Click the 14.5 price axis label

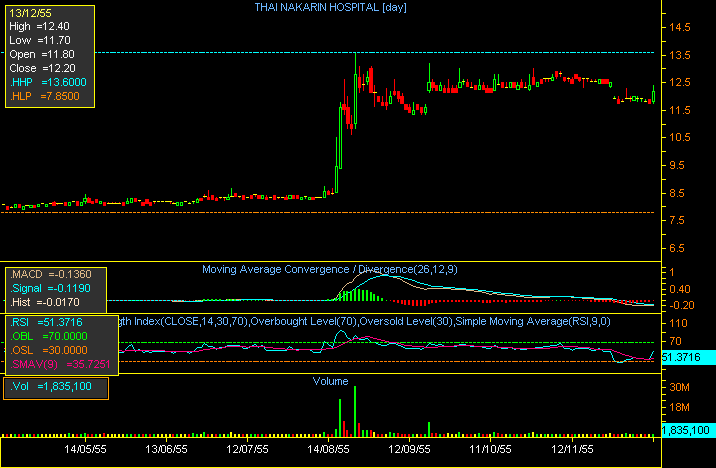click(680, 27)
